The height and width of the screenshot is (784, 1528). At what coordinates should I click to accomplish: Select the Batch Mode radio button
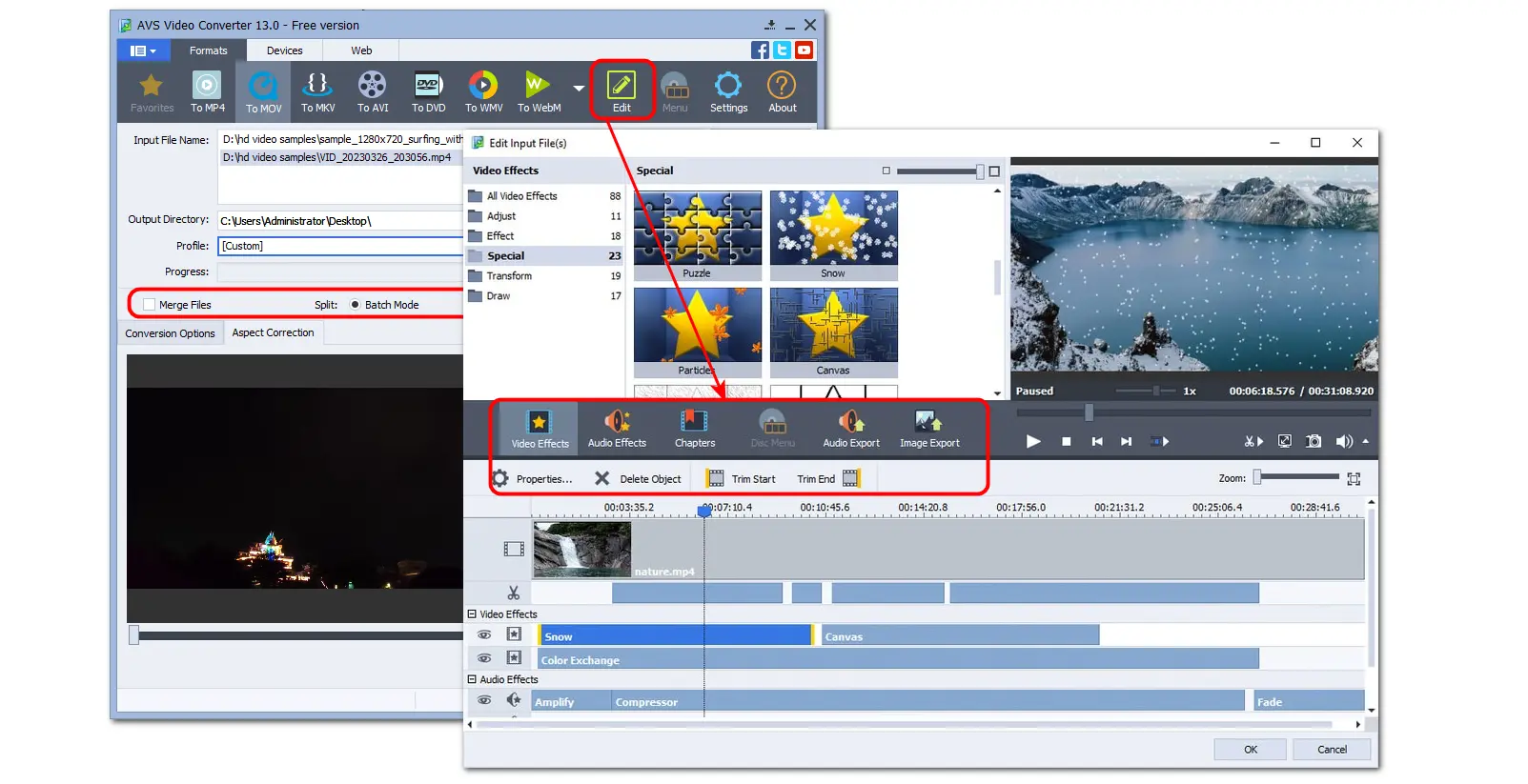(x=355, y=305)
